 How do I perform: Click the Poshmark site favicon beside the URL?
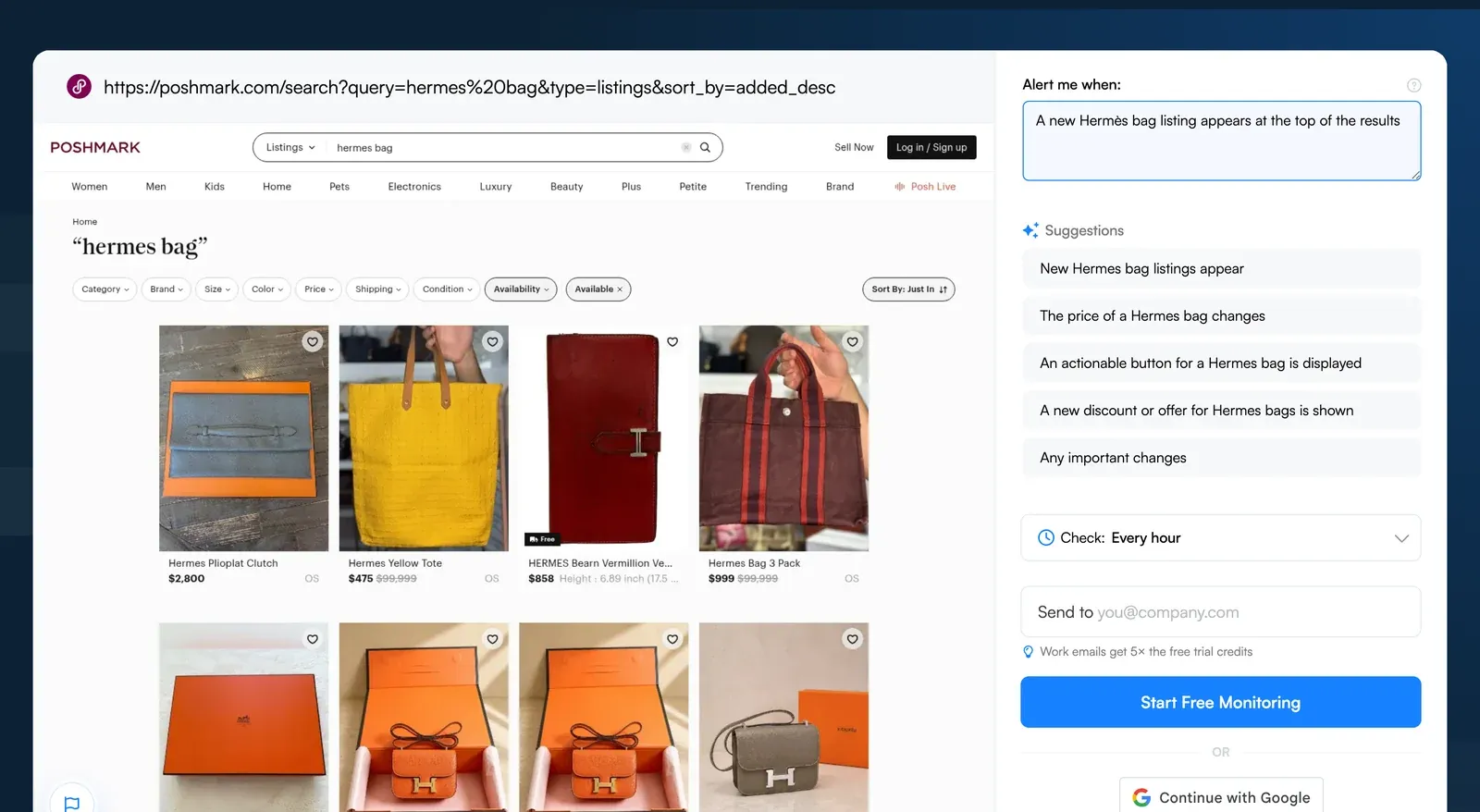(79, 87)
